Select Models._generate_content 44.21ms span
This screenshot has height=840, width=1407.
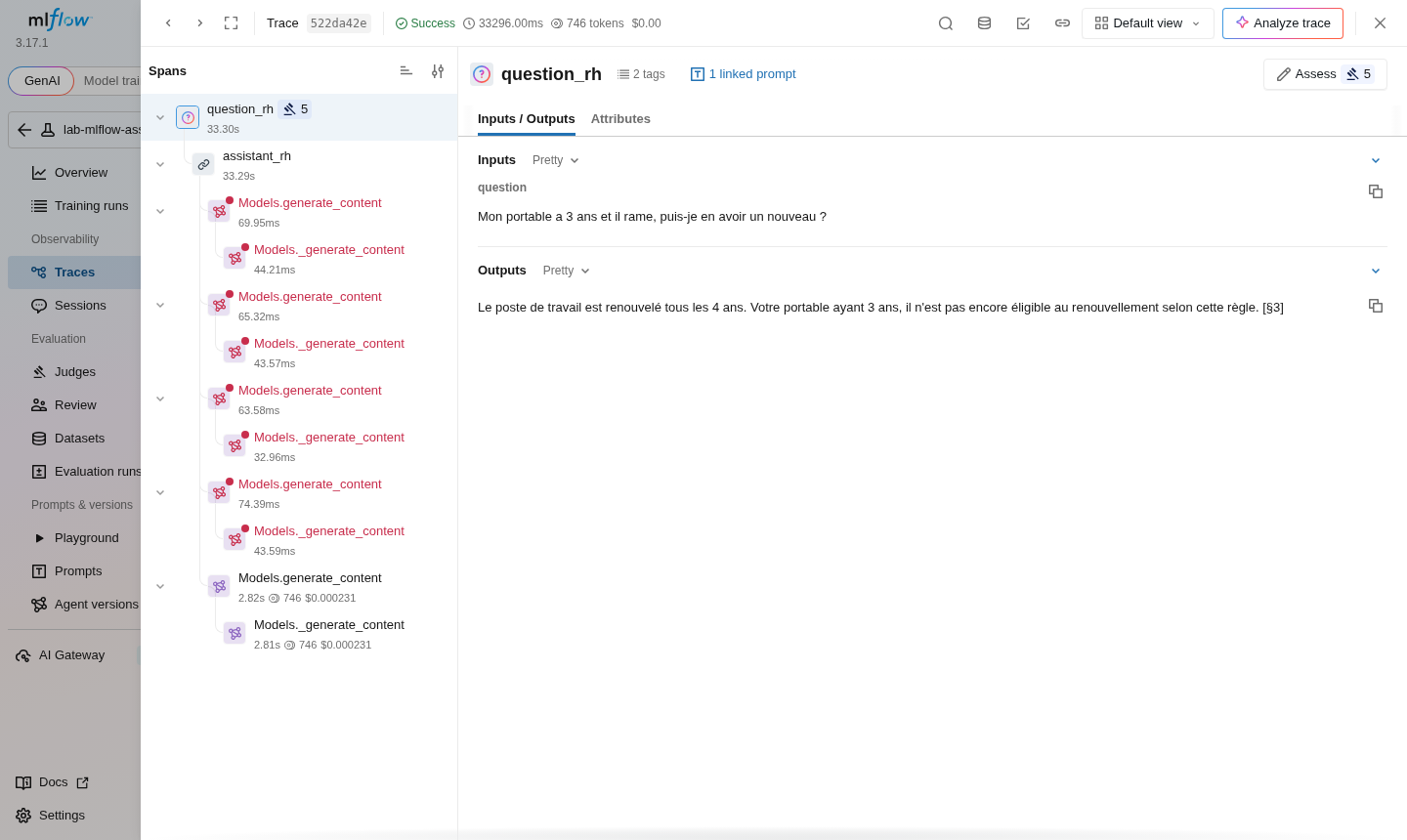click(x=299, y=258)
